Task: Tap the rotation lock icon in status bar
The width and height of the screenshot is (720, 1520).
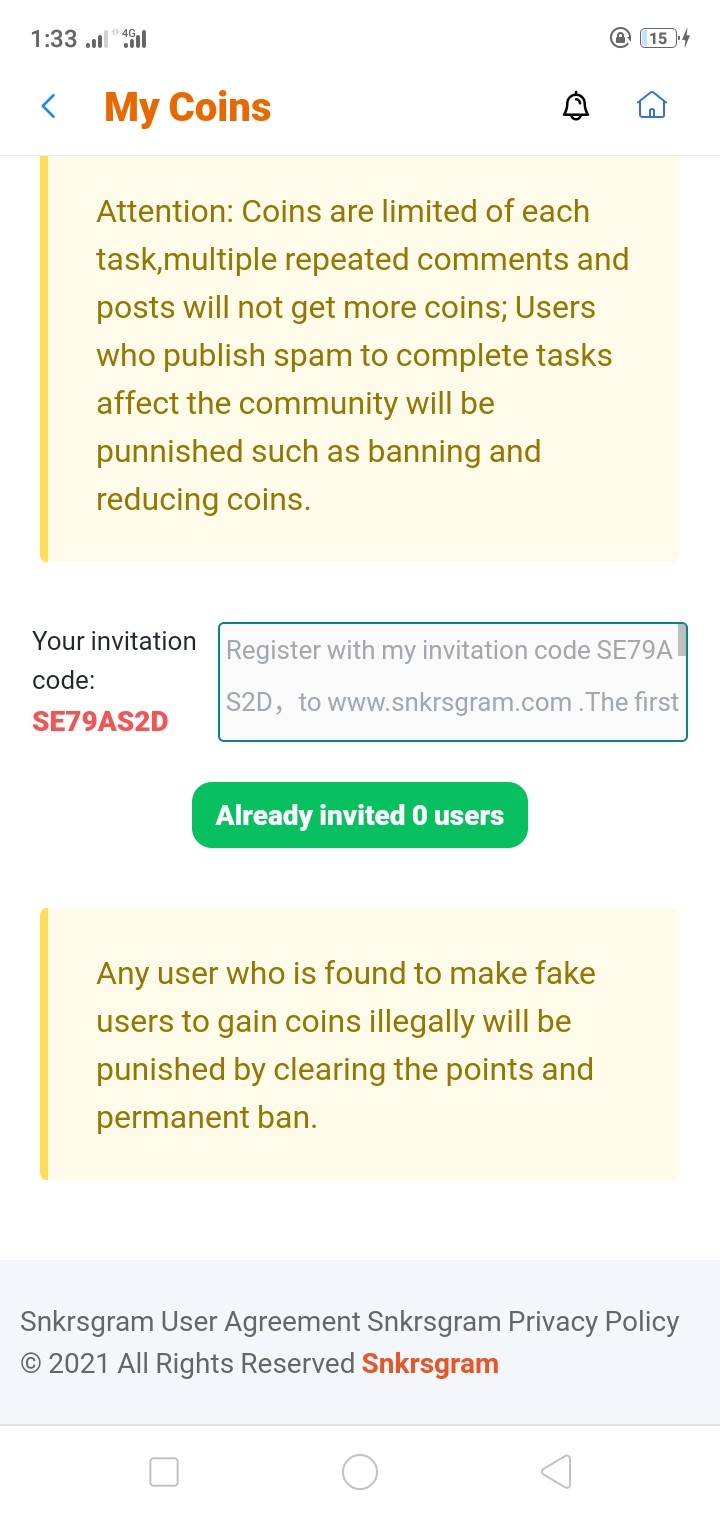Action: coord(620,38)
